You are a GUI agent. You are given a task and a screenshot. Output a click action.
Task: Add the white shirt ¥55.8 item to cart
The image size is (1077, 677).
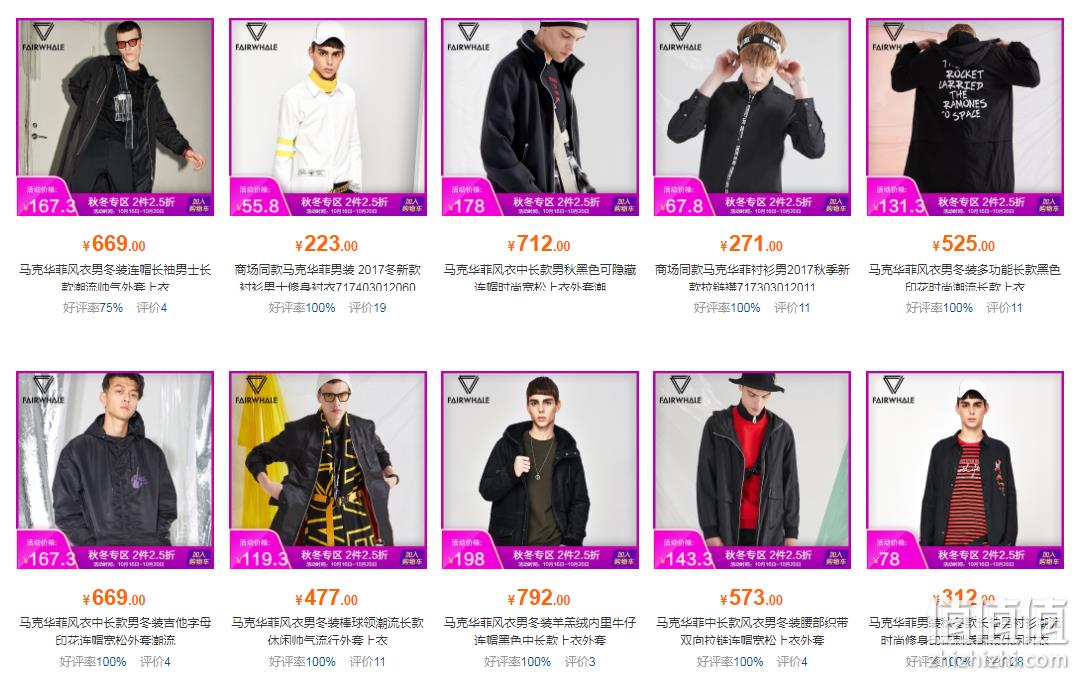click(411, 205)
